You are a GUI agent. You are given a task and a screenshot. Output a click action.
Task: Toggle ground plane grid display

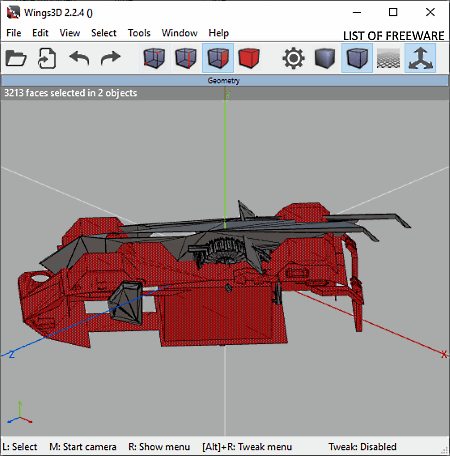(388, 58)
